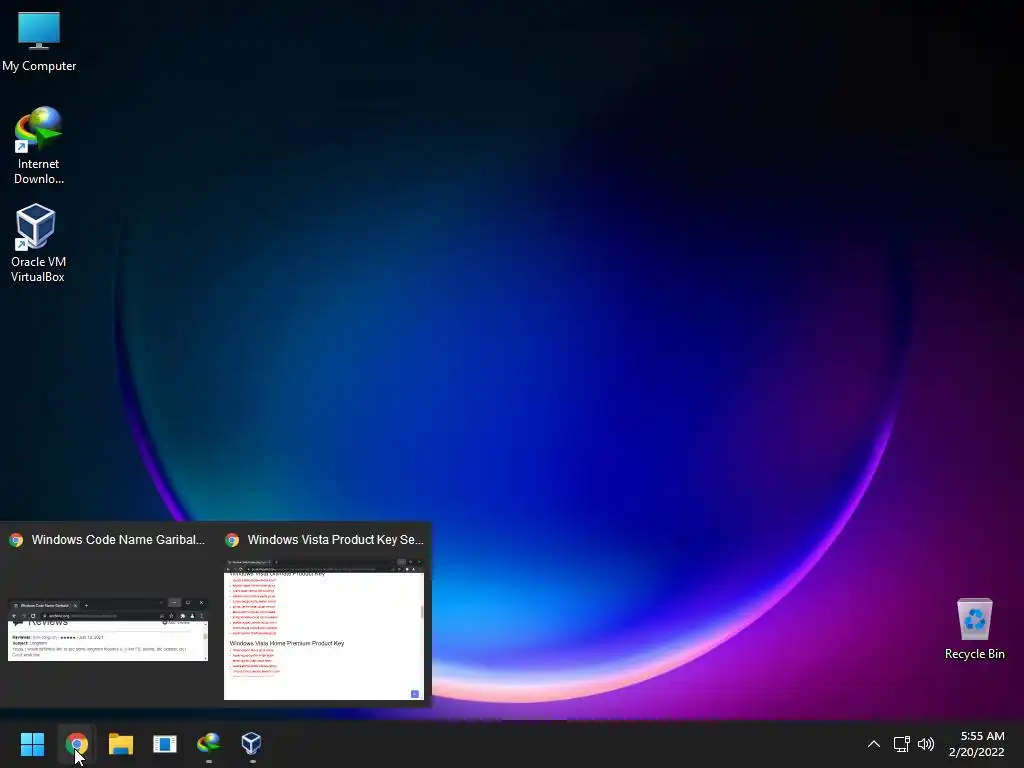Show hidden system tray icons
Screen dimensions: 1024x768
874,744
